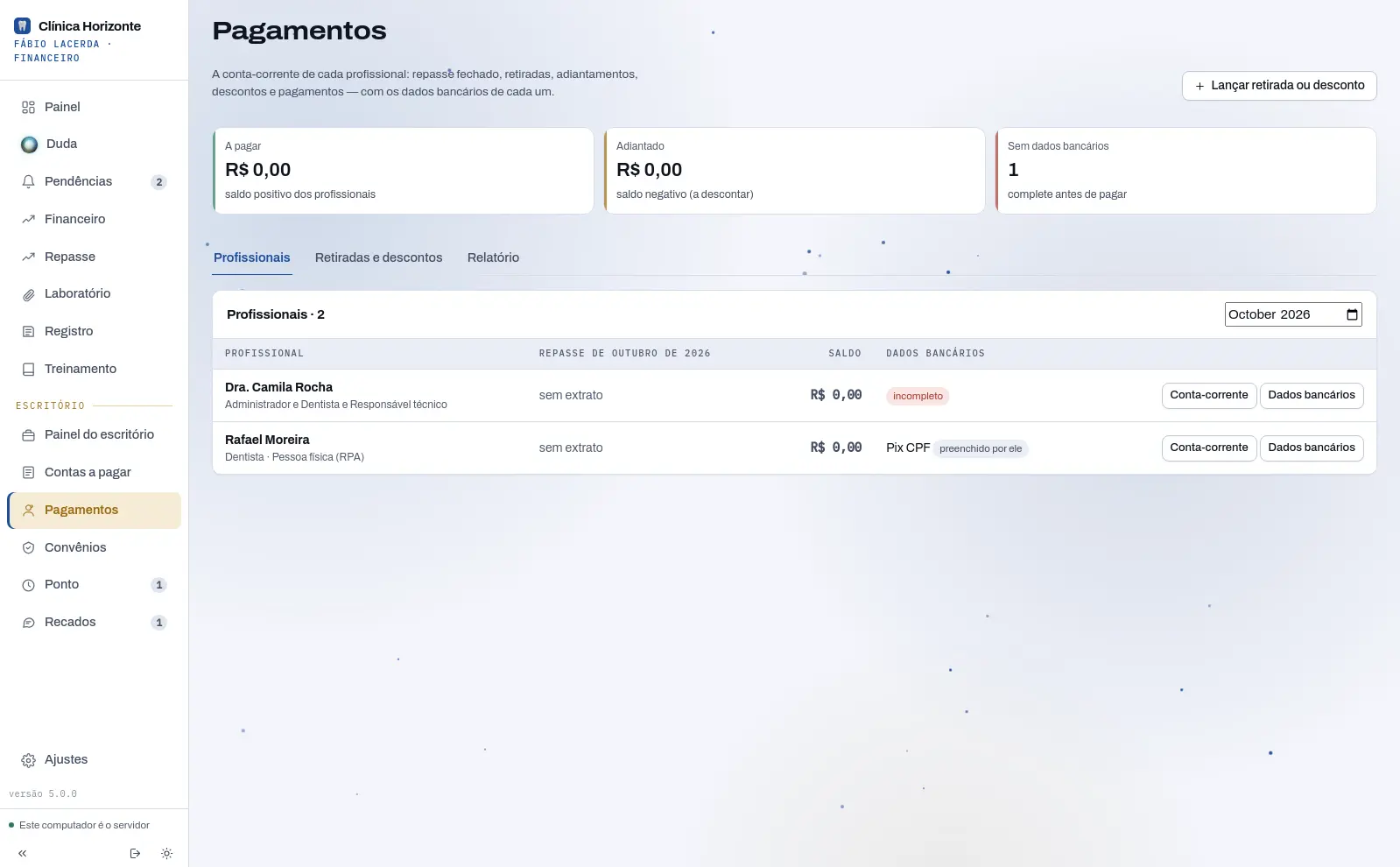Click the Ponto count badge
The image size is (1400, 867).
[158, 585]
